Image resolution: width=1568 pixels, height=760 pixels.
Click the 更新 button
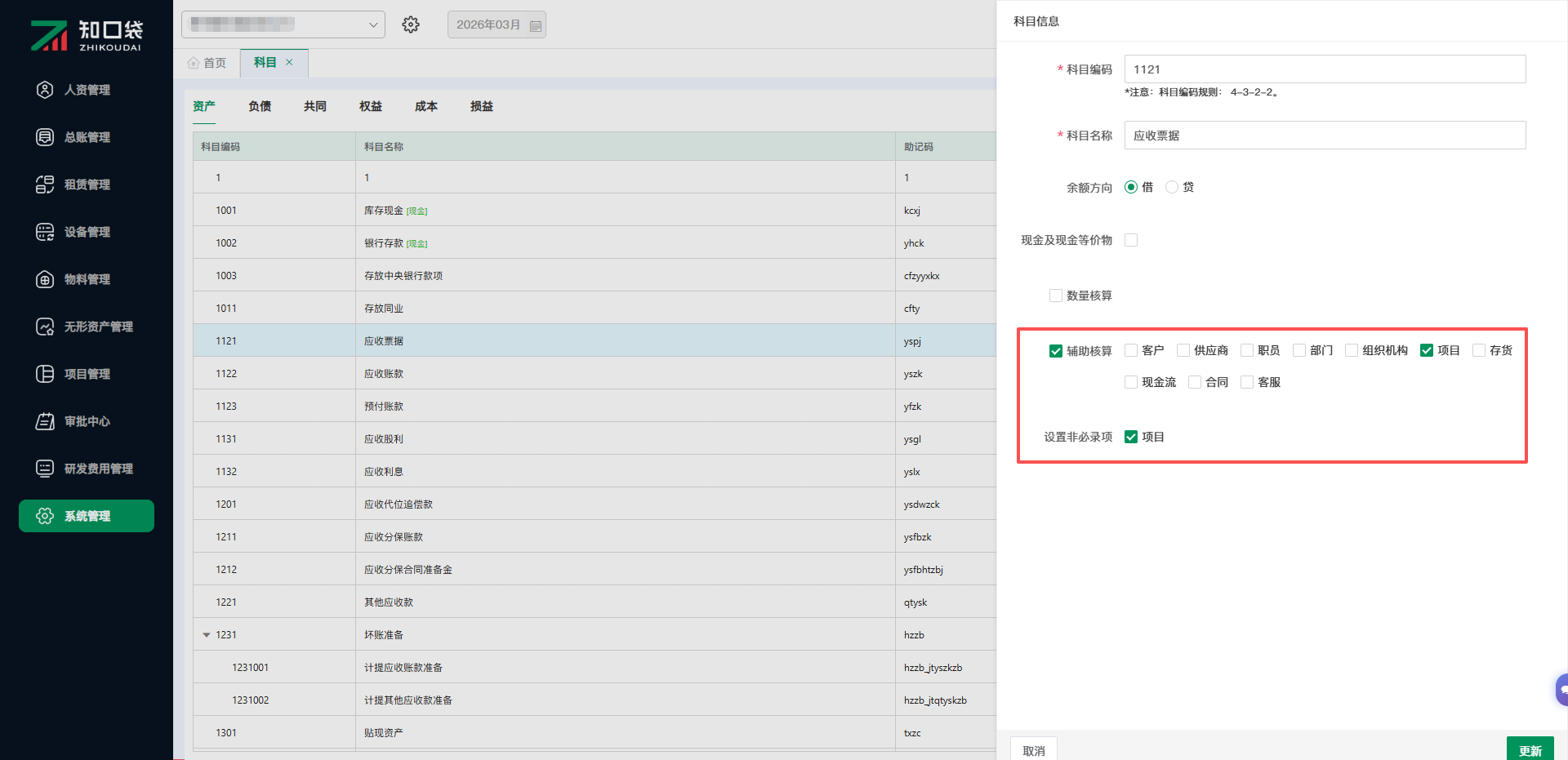pos(1530,749)
